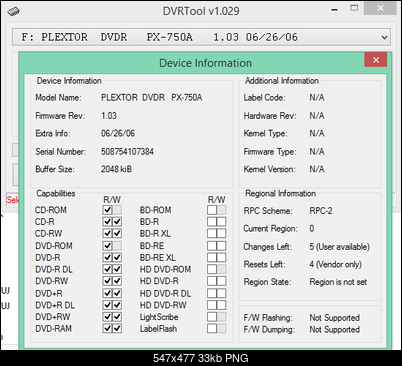Toggle the DVD+R read checkbox

coord(107,293)
